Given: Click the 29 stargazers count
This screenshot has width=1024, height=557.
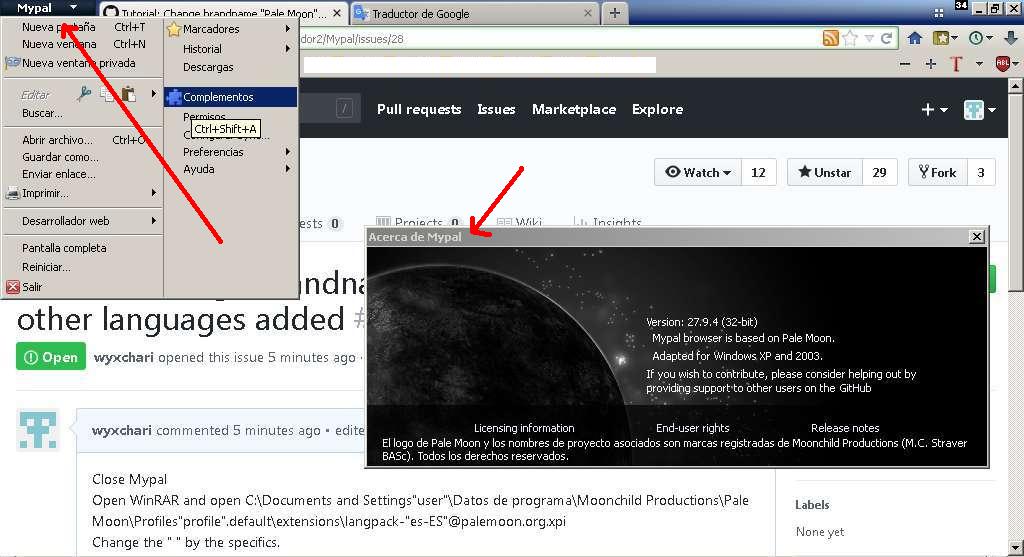Looking at the screenshot, I should pyautogui.click(x=880, y=172).
